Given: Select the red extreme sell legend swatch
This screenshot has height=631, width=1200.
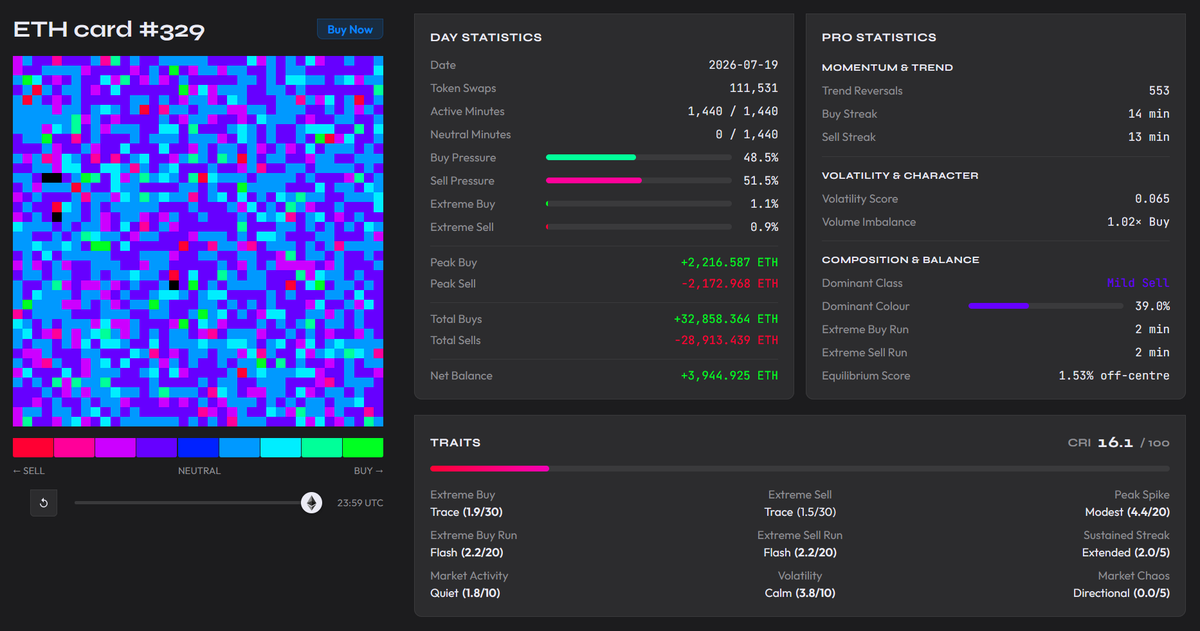Looking at the screenshot, I should pos(33,448).
